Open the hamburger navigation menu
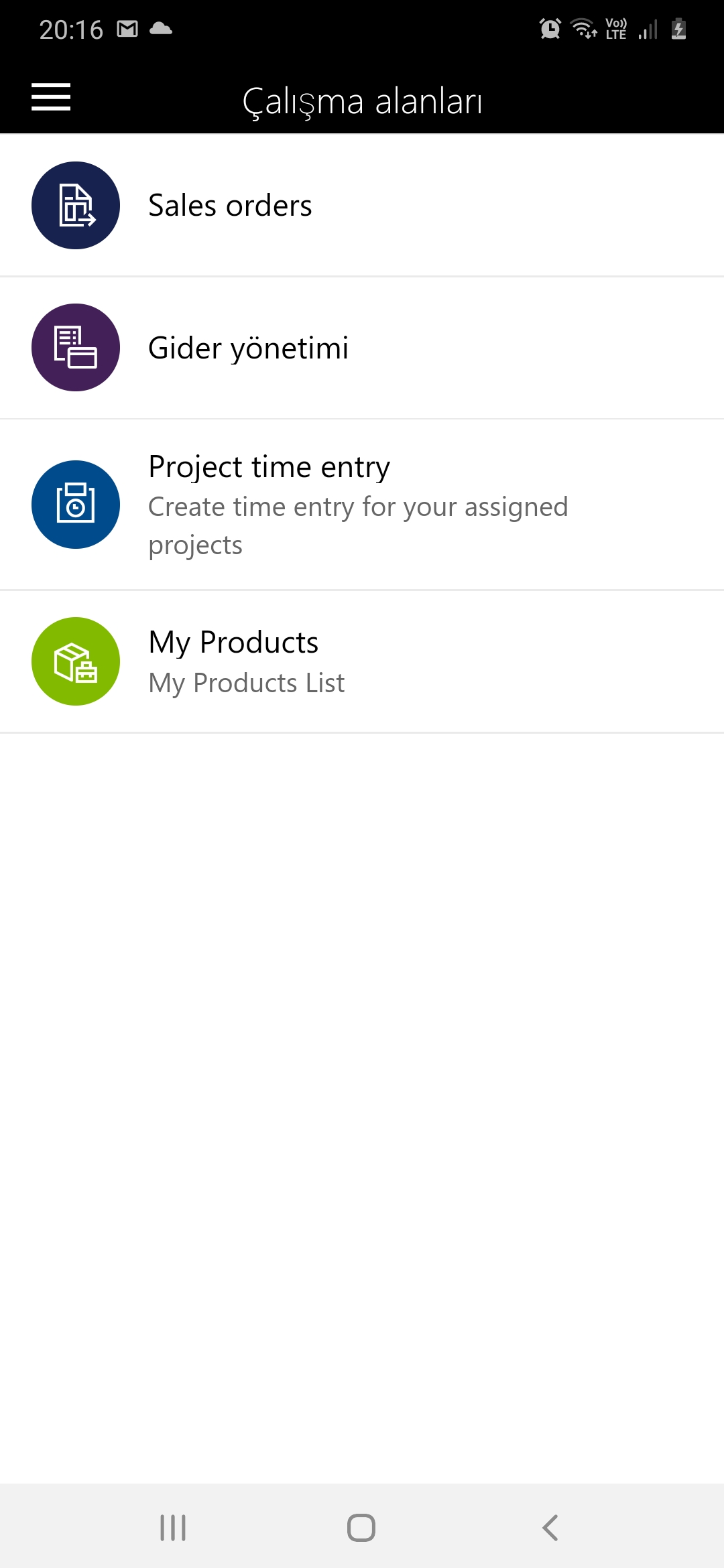The image size is (724, 1568). (x=51, y=97)
